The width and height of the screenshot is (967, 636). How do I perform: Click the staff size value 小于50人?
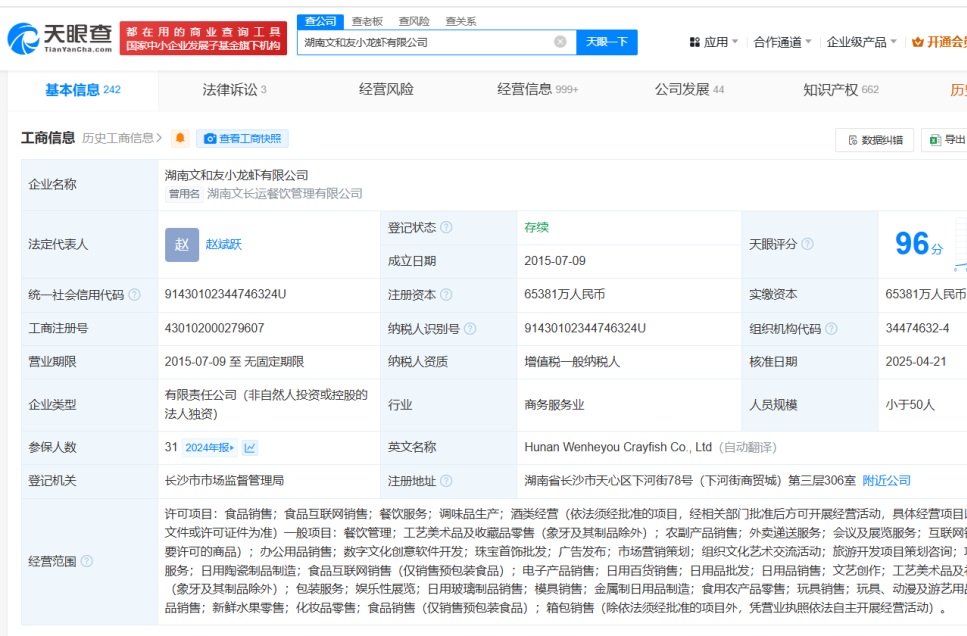[x=910, y=405]
